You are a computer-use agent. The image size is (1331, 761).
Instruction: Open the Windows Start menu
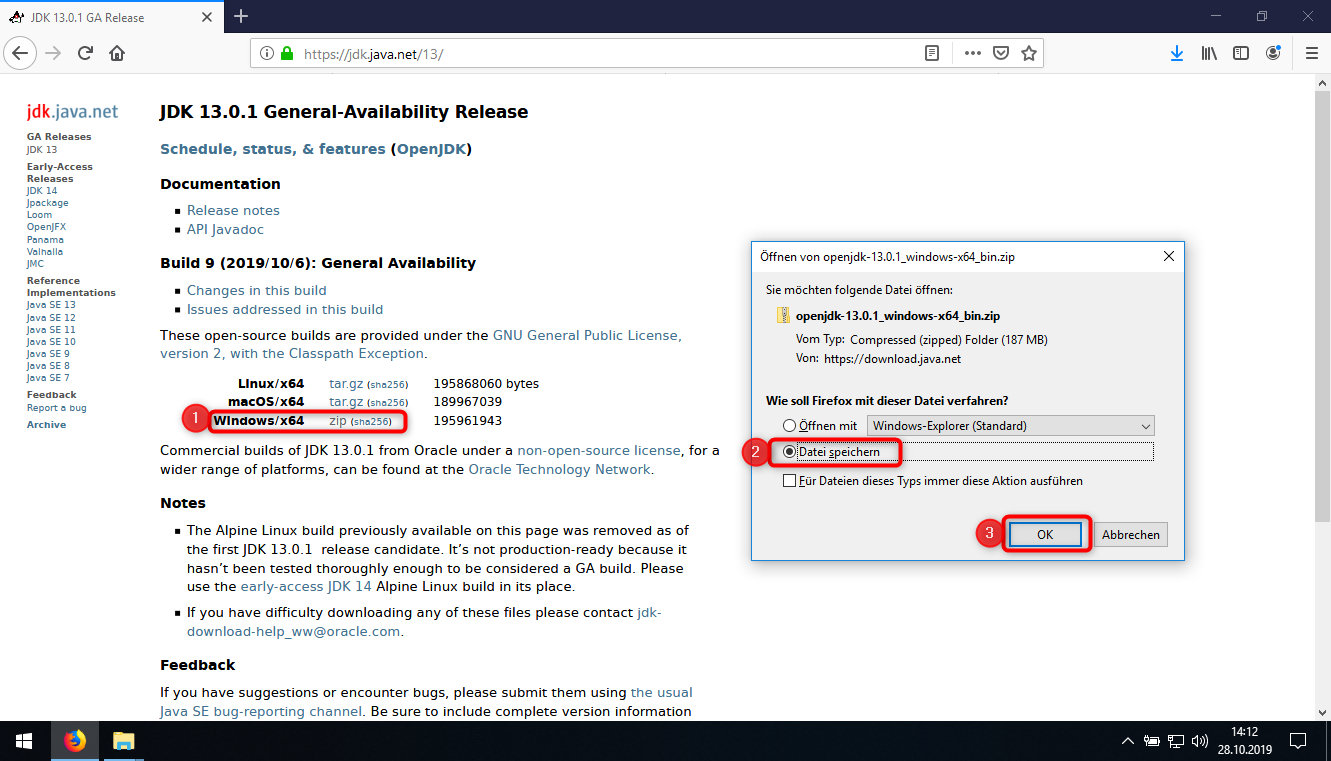pos(24,741)
